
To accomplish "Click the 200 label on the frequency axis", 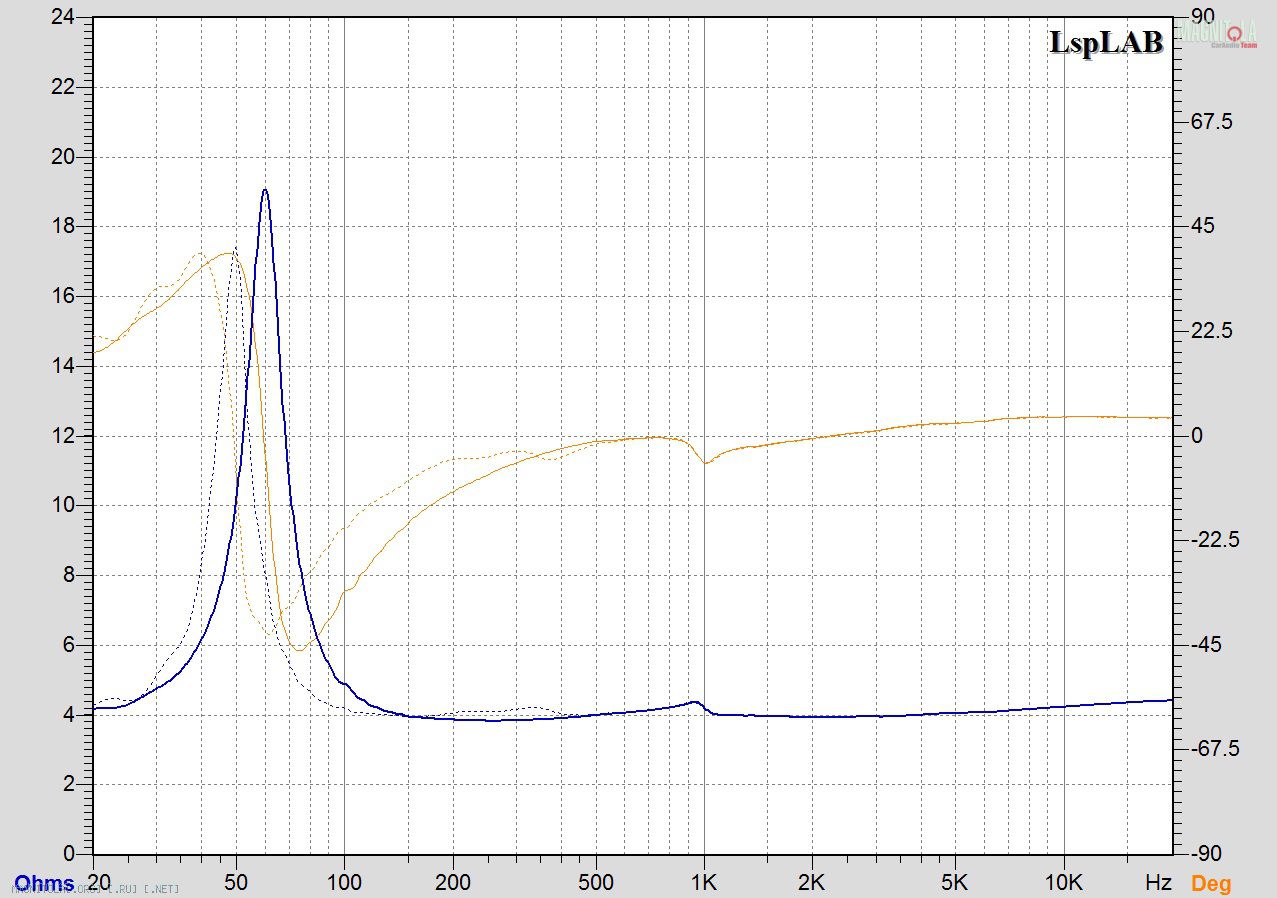I will (x=453, y=883).
